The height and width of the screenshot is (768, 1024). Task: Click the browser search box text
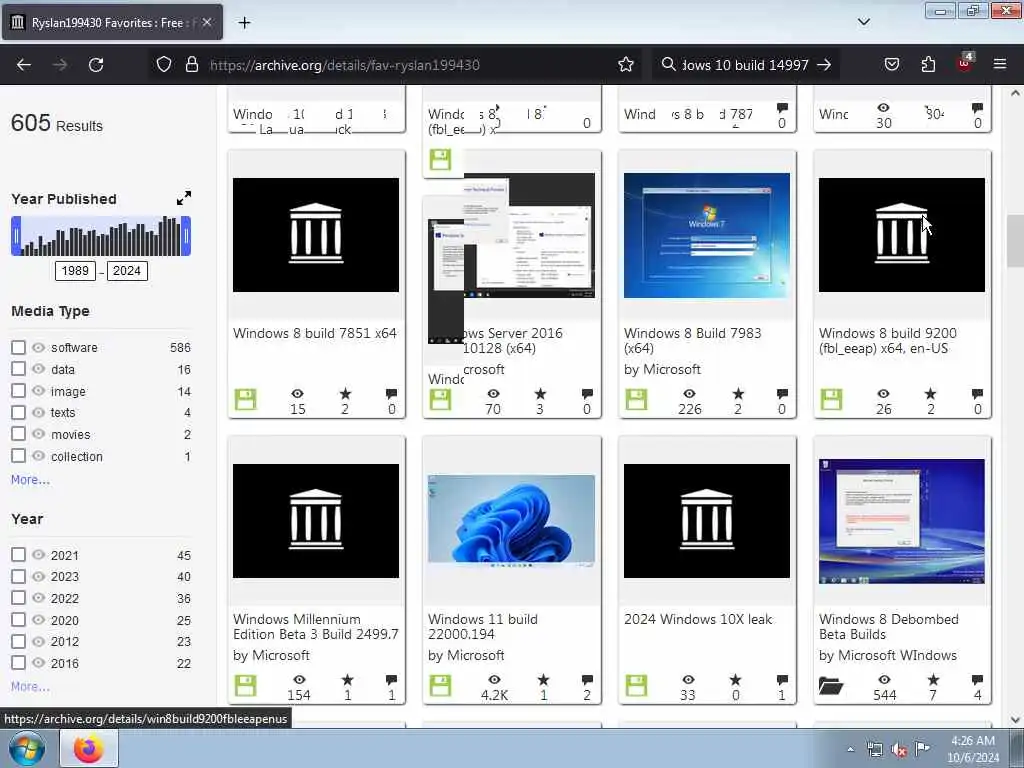[745, 65]
